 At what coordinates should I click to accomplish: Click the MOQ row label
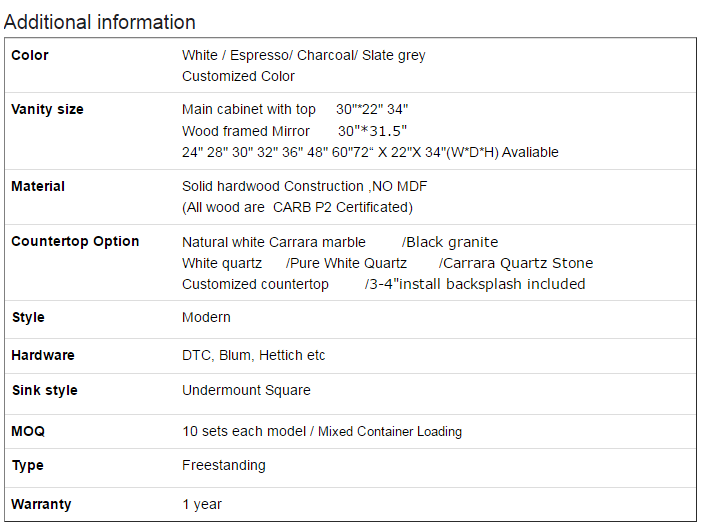coord(28,431)
